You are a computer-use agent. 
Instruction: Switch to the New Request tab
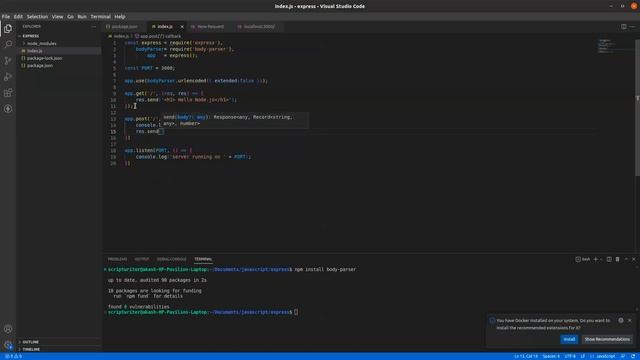tap(210, 27)
